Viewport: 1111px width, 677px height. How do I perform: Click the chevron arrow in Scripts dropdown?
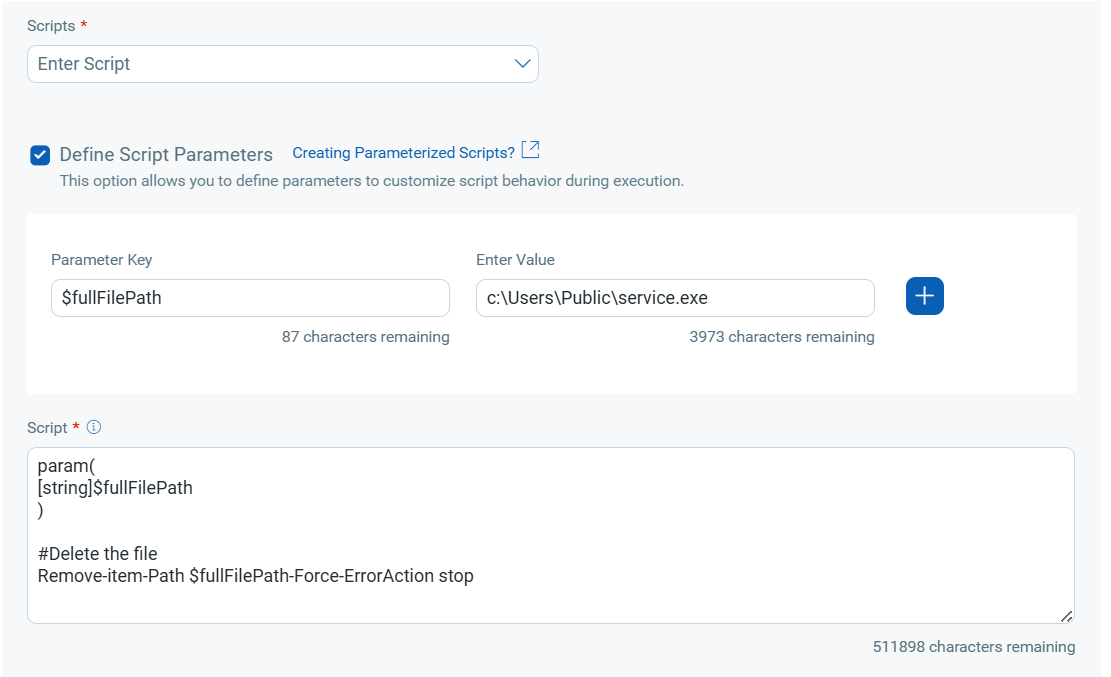(522, 64)
